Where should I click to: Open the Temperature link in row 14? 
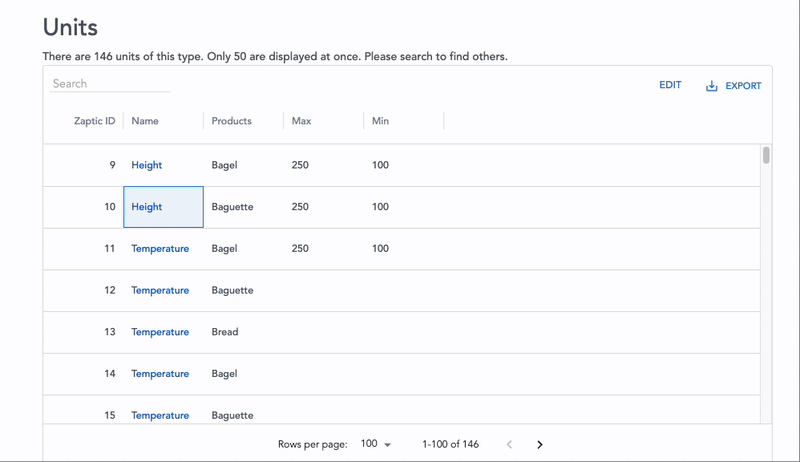pos(160,374)
